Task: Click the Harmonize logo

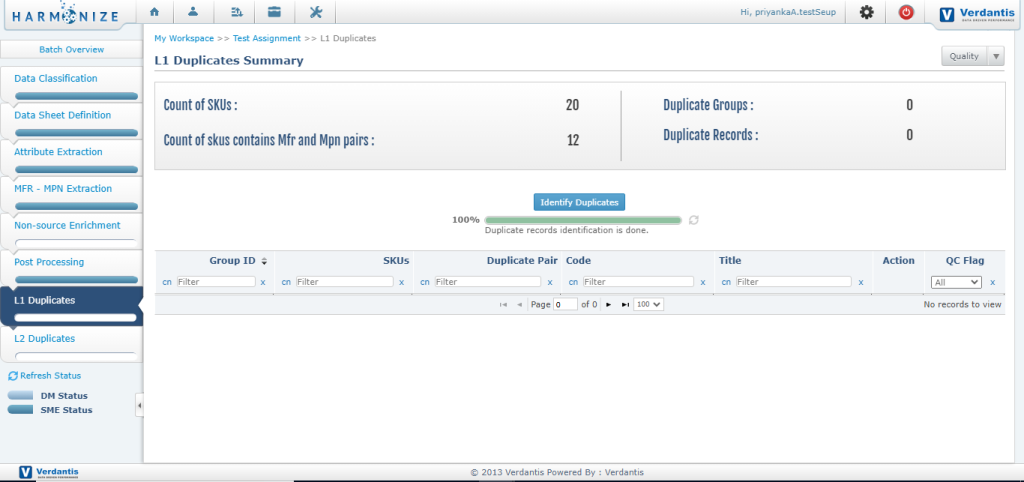Action: point(65,14)
